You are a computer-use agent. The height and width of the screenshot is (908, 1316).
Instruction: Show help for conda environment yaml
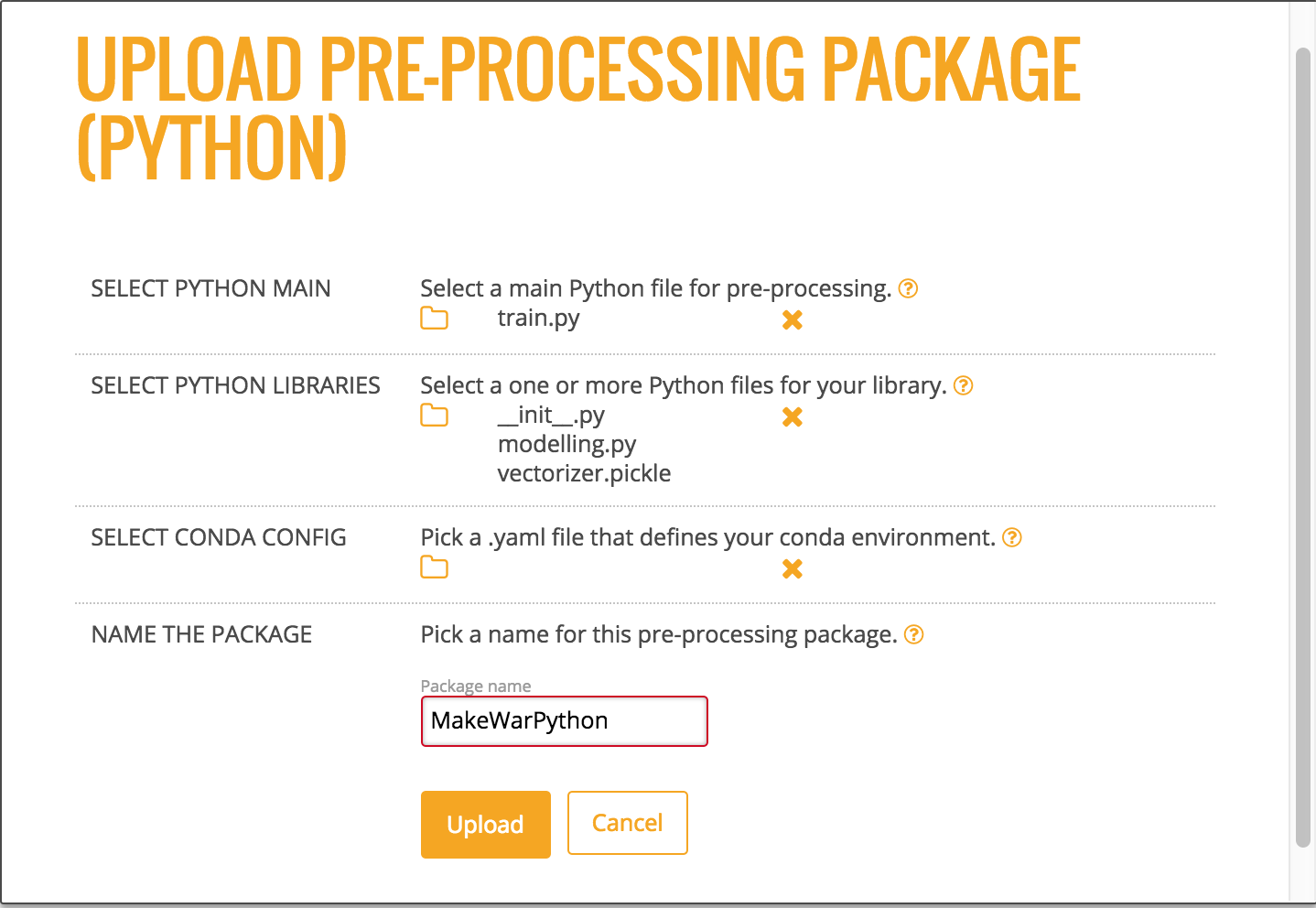[x=1011, y=537]
